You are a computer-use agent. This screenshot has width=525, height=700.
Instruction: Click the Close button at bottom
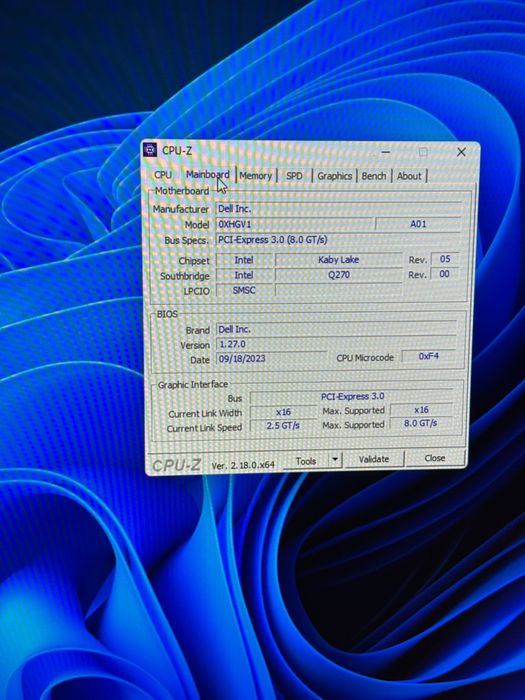point(435,458)
